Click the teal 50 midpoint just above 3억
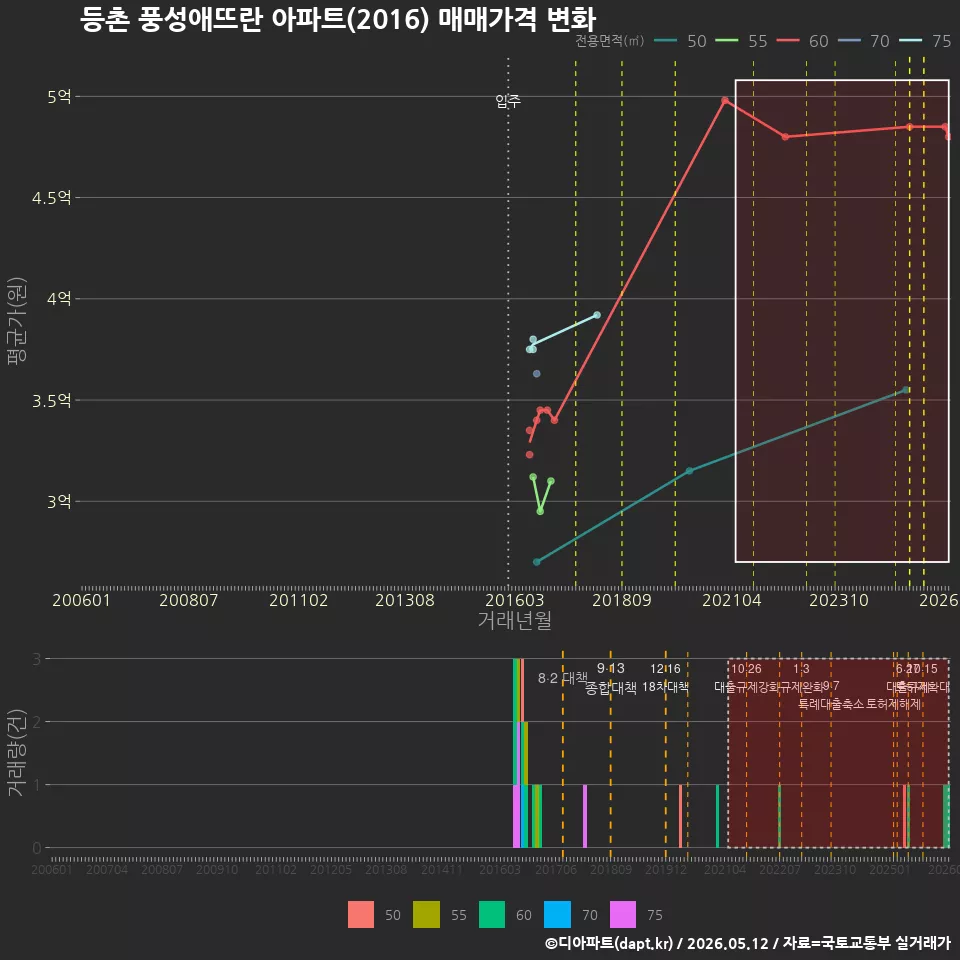960x960 pixels. click(x=689, y=471)
